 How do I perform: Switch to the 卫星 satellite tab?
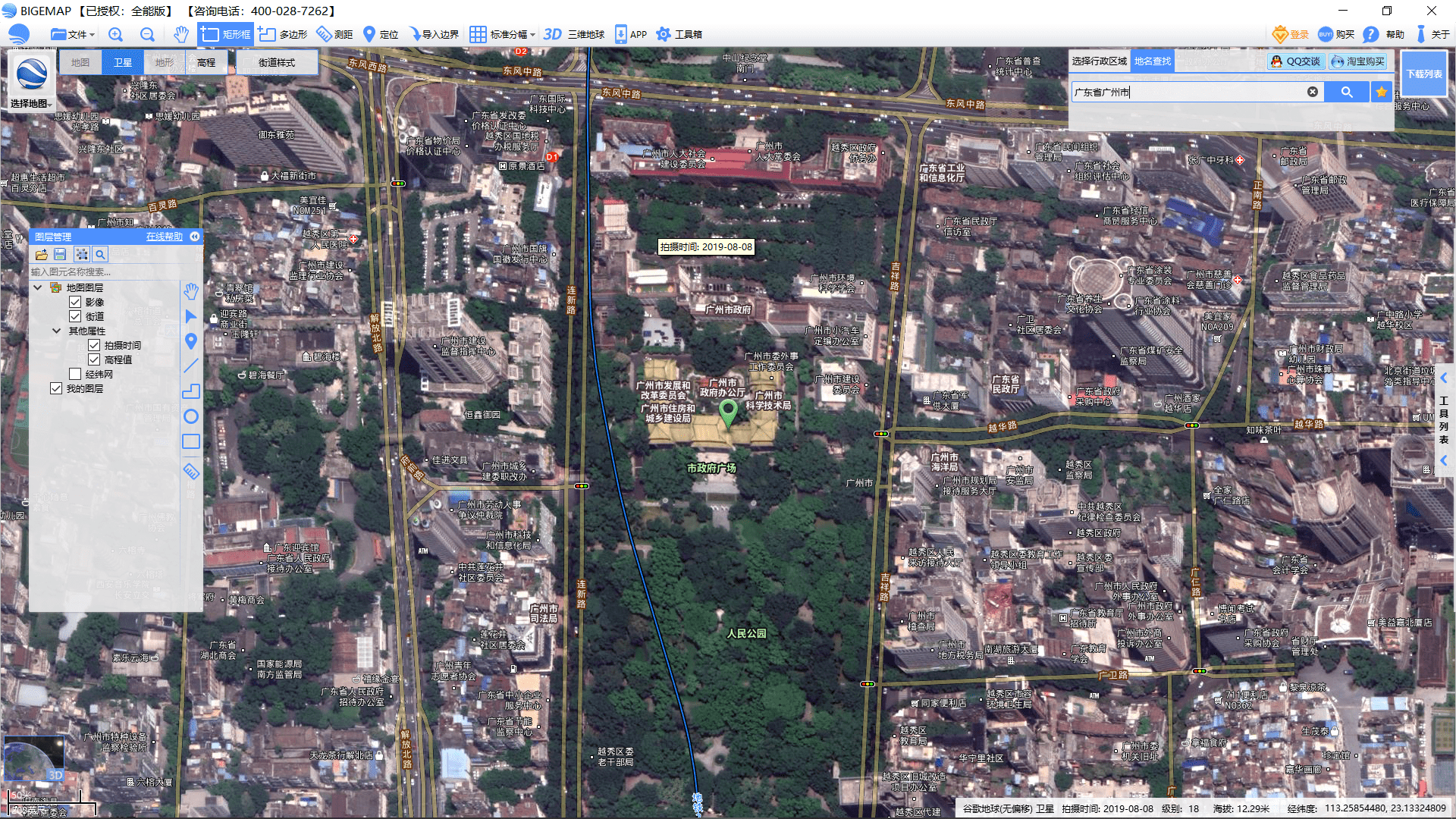123,62
